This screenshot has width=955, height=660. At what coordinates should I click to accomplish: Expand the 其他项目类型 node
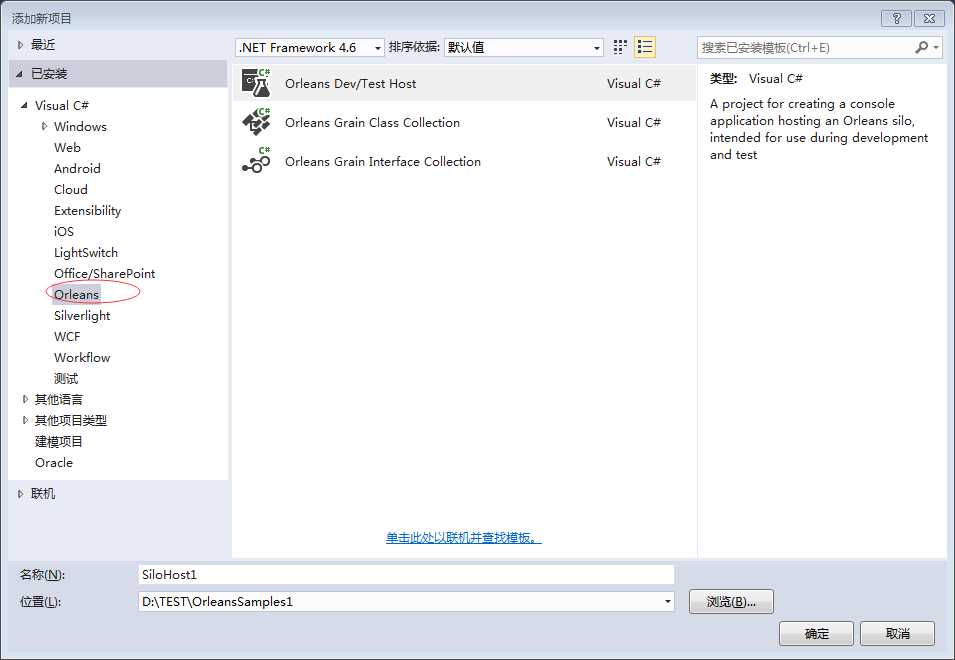[x=25, y=420]
